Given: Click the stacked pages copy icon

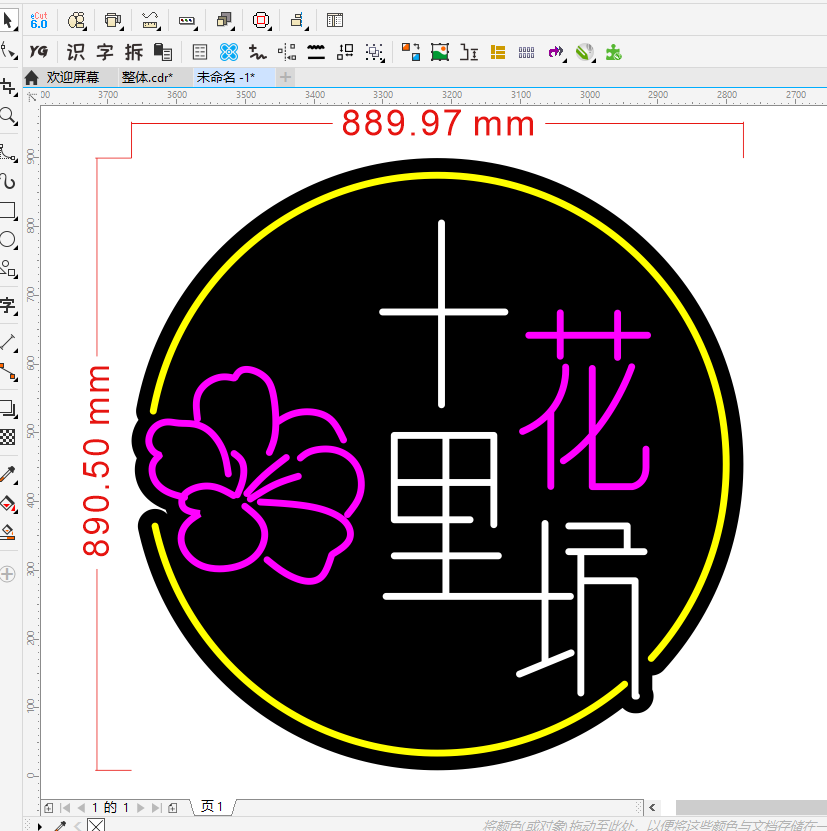Looking at the screenshot, I should [163, 52].
